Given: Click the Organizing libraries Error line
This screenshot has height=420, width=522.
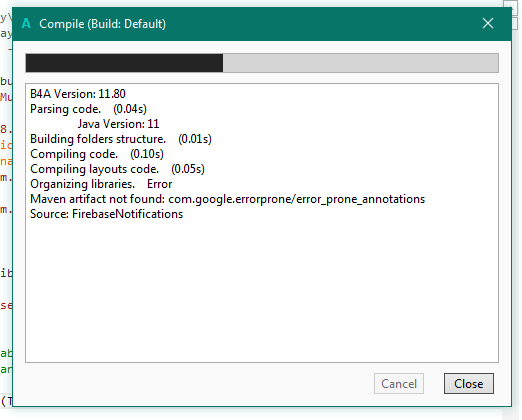Looking at the screenshot, I should 101,184.
